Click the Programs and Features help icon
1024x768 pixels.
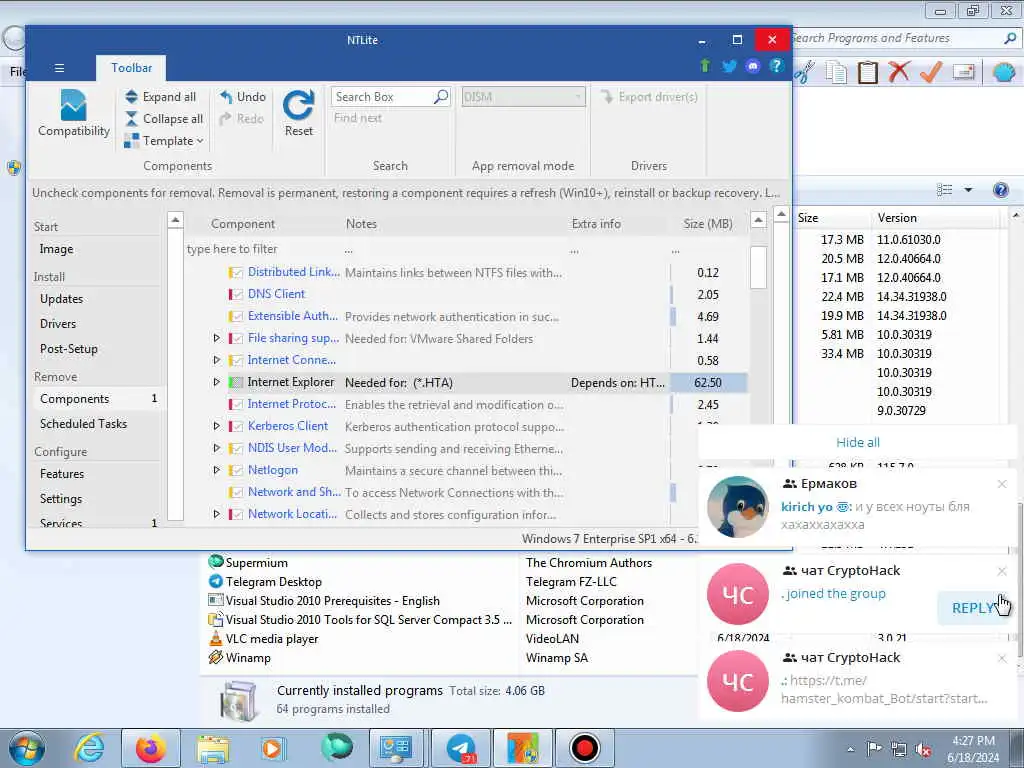click(1000, 190)
